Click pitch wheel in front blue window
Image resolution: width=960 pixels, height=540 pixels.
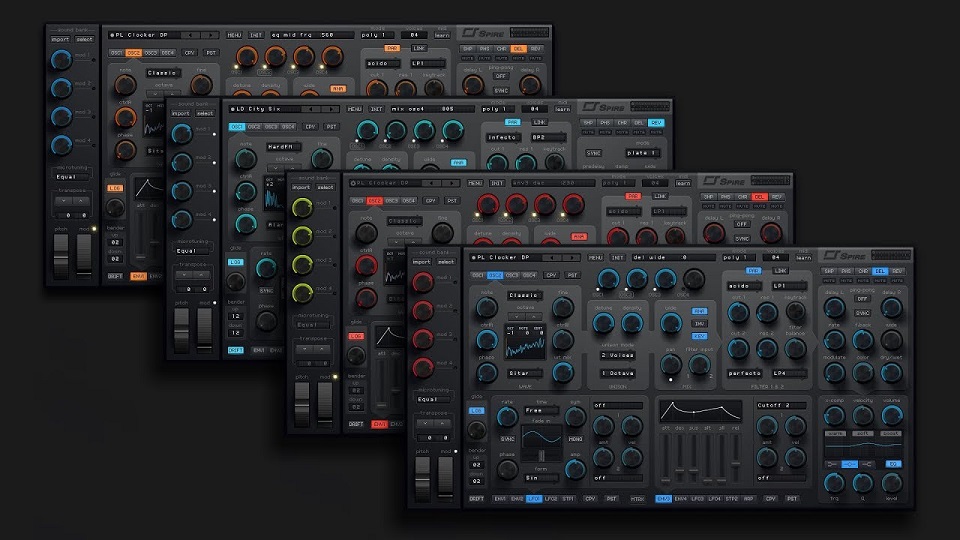(422, 478)
